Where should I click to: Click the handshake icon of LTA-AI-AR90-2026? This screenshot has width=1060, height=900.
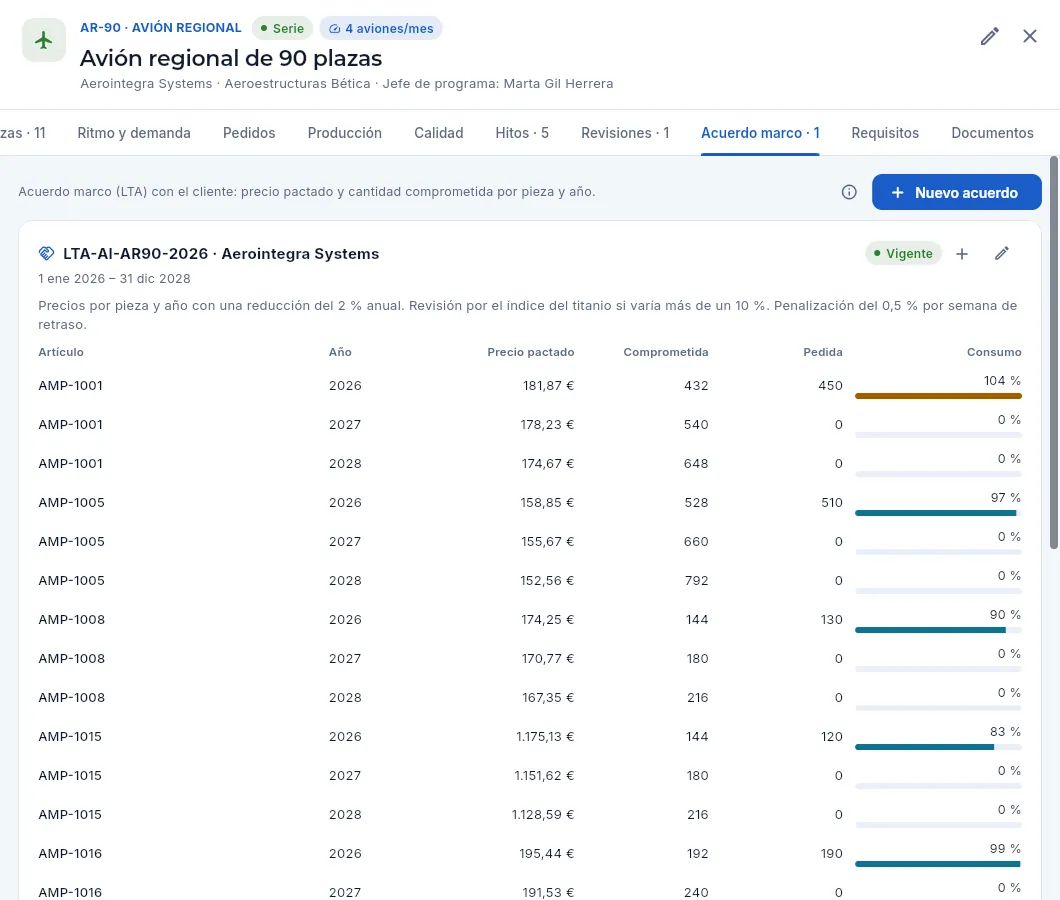tap(46, 254)
